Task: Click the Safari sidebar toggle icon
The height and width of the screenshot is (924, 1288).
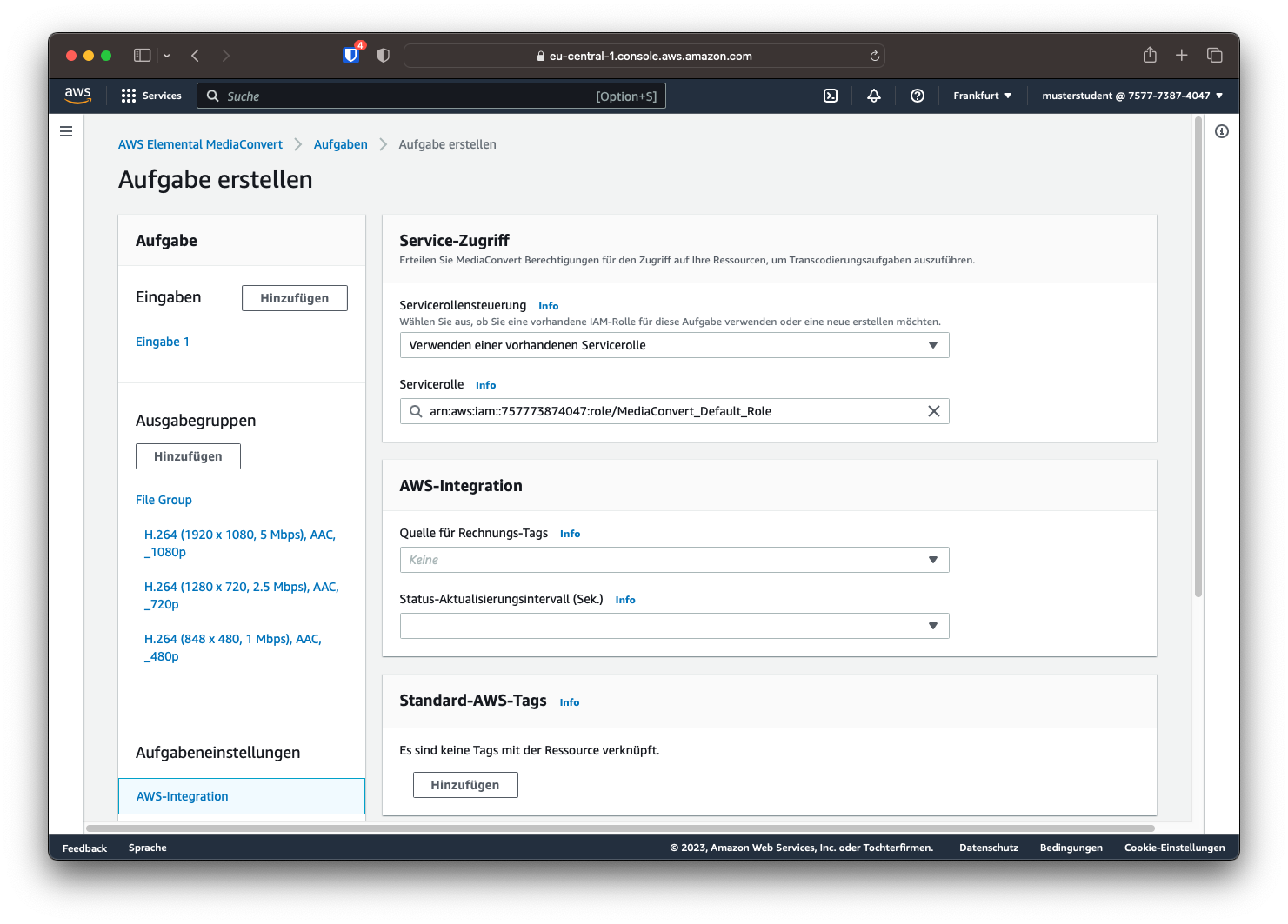Action: tap(143, 55)
